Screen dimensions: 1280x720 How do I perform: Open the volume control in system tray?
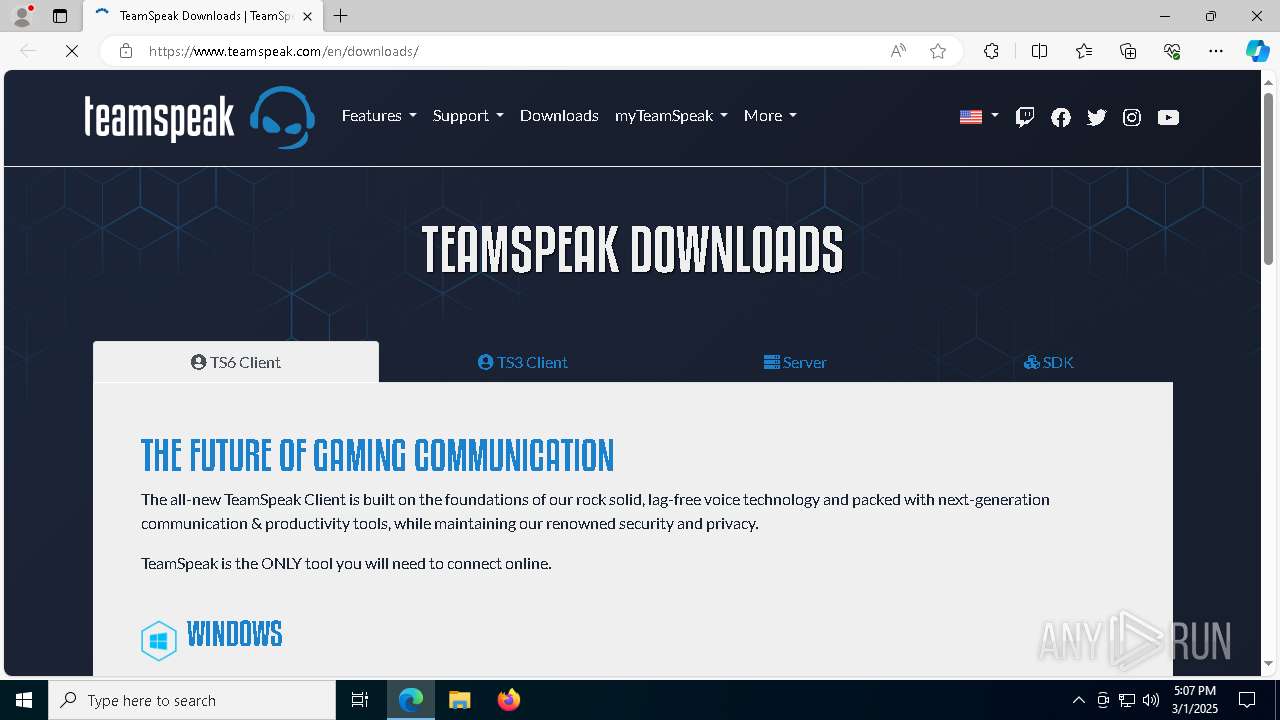pos(1151,700)
